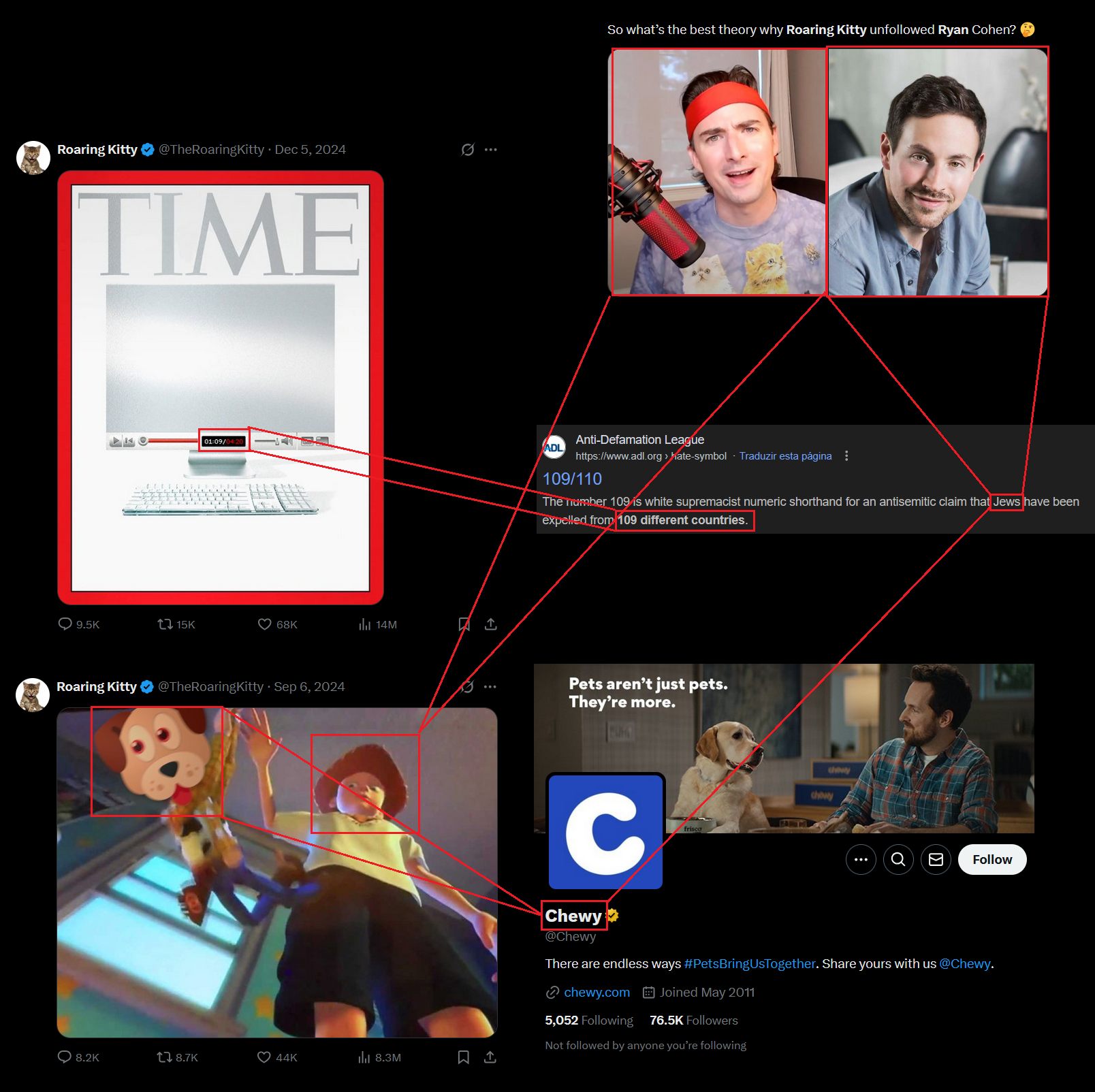1095x1092 pixels.
Task: Click the adl.org hate-symbol URL
Action: [651, 456]
